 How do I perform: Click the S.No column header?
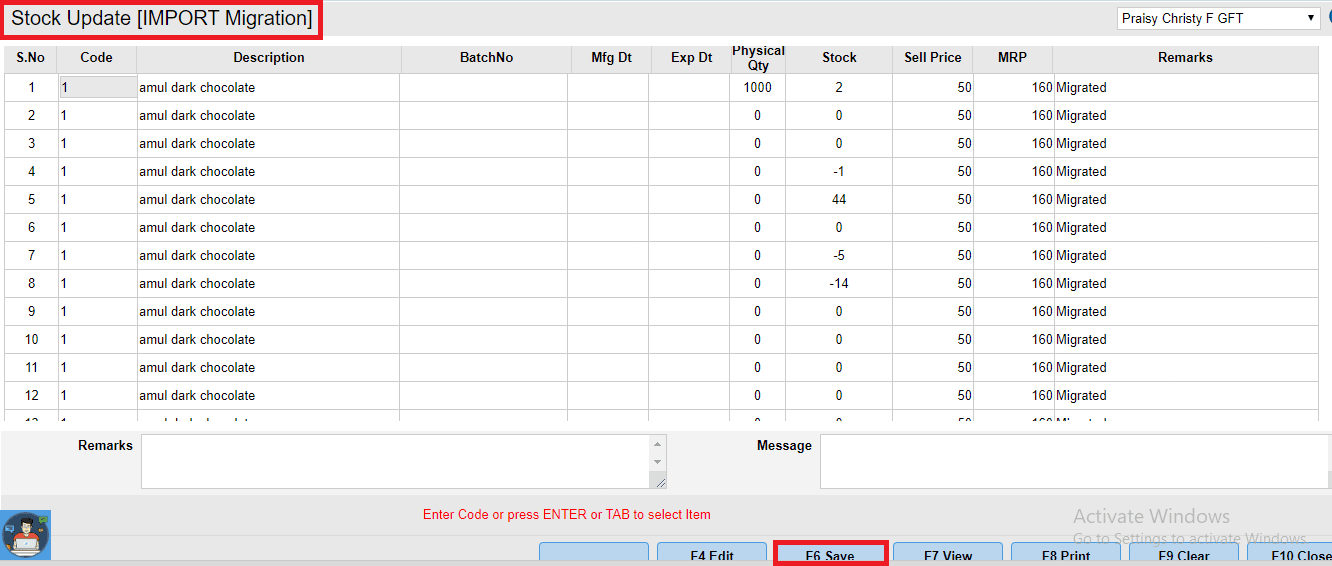pyautogui.click(x=31, y=58)
